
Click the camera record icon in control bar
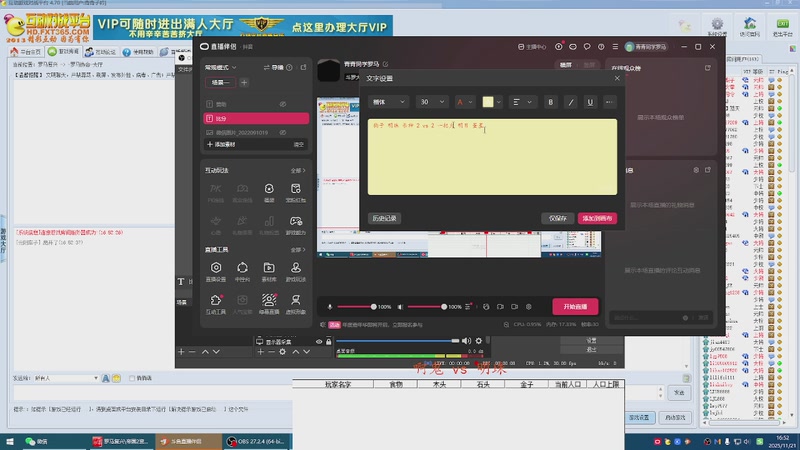514,307
